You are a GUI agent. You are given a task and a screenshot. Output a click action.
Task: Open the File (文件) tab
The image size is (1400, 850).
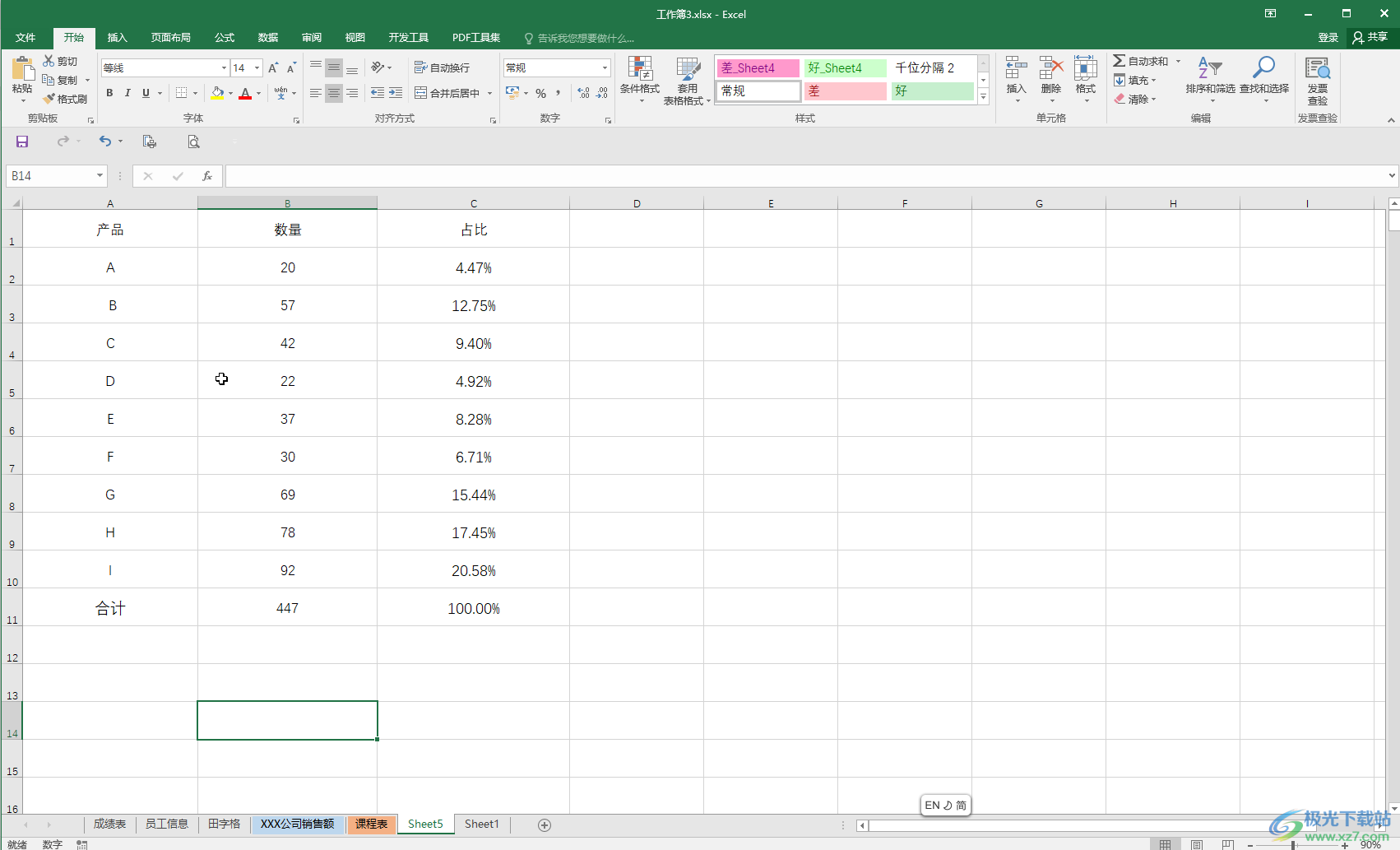coord(25,38)
